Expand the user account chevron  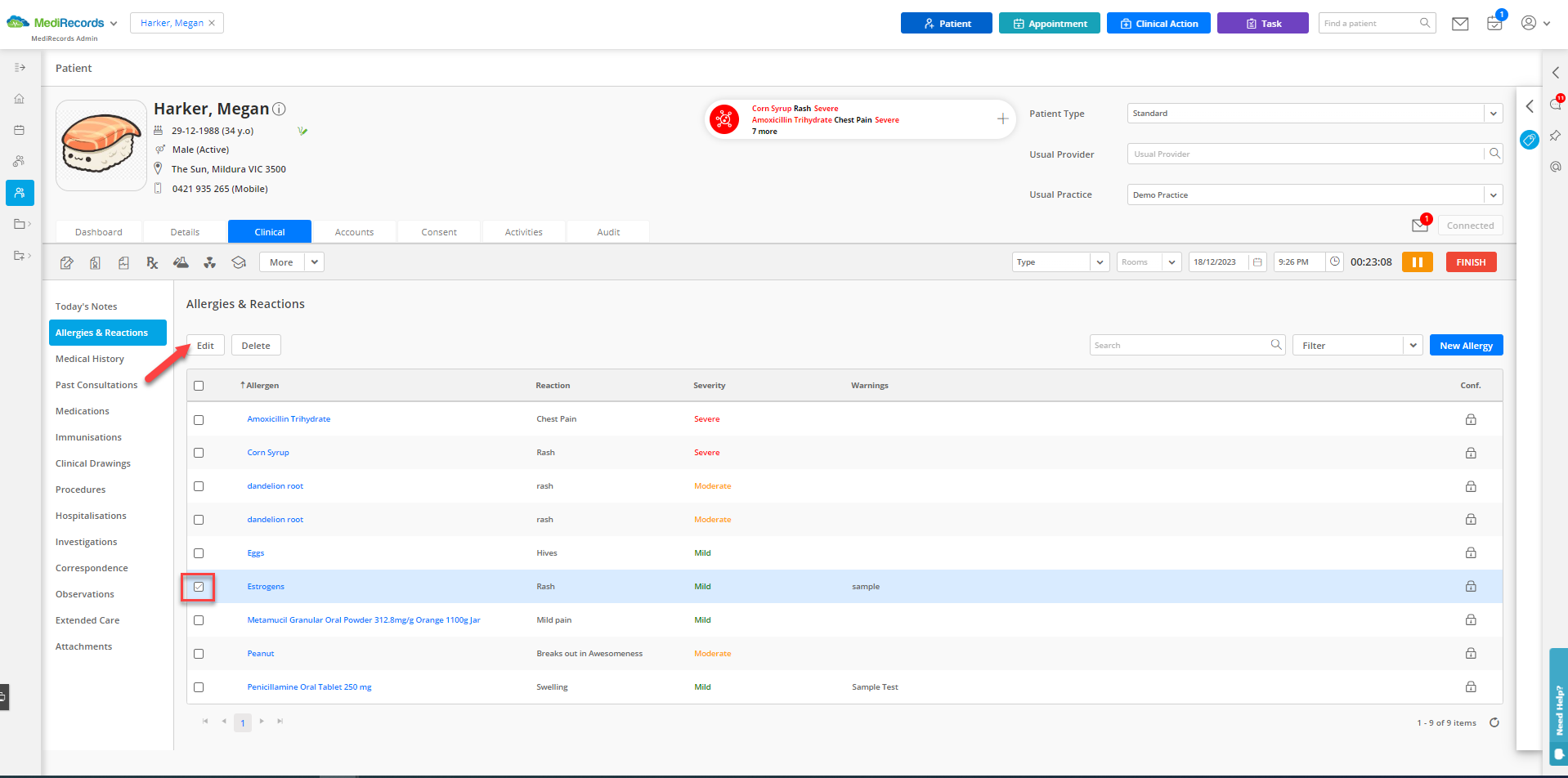point(1547,24)
